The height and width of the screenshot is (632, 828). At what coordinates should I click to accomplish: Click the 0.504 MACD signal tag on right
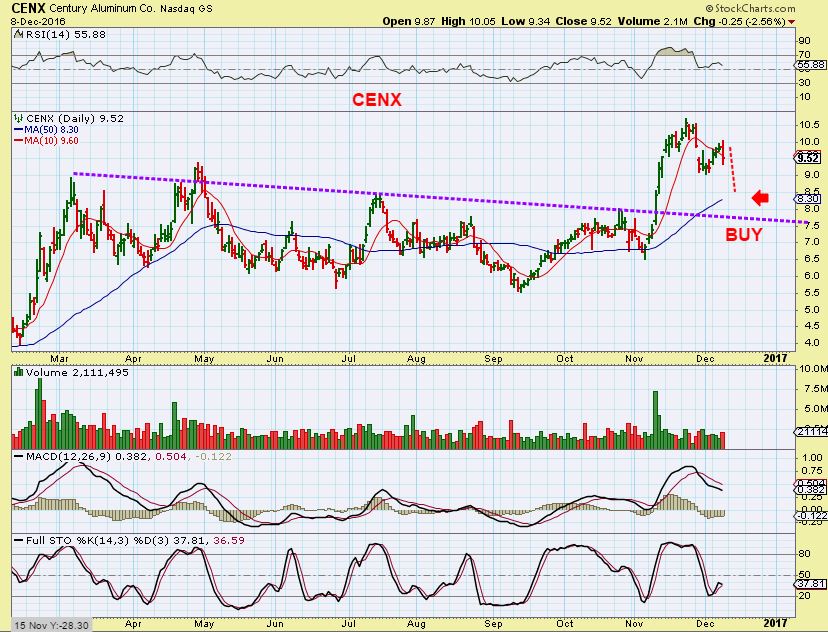(811, 483)
